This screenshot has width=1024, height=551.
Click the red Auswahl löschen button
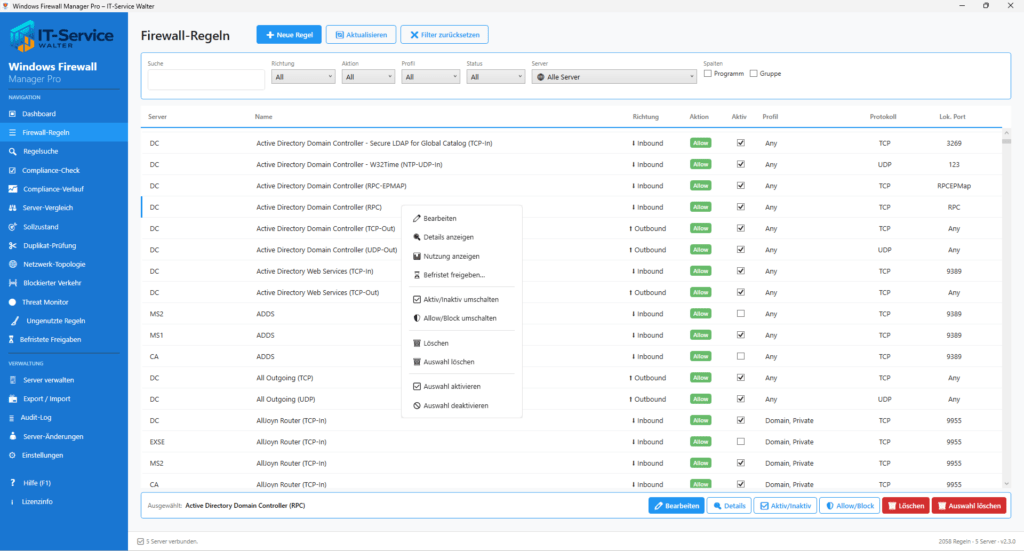(969, 506)
